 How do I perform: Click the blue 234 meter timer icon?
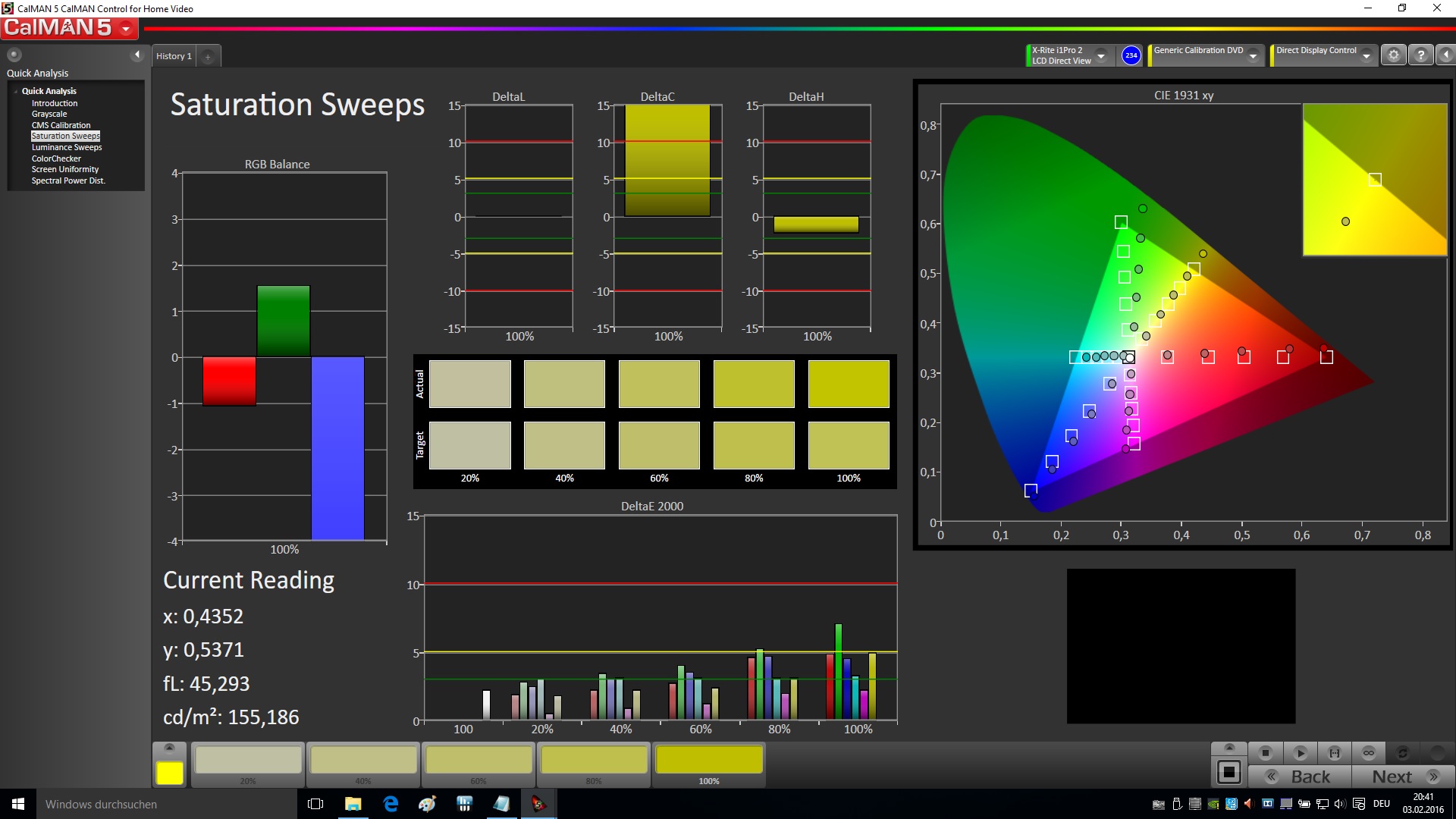coord(1131,55)
